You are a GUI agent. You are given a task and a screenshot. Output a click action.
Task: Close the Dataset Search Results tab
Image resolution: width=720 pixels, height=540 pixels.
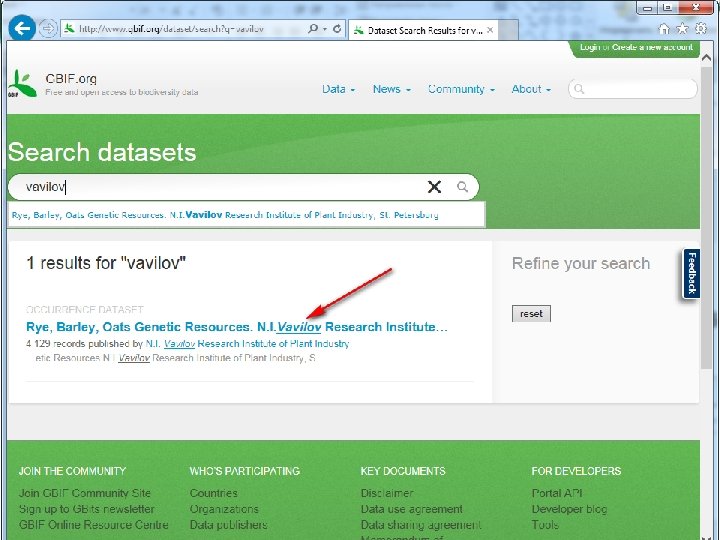tap(490, 30)
